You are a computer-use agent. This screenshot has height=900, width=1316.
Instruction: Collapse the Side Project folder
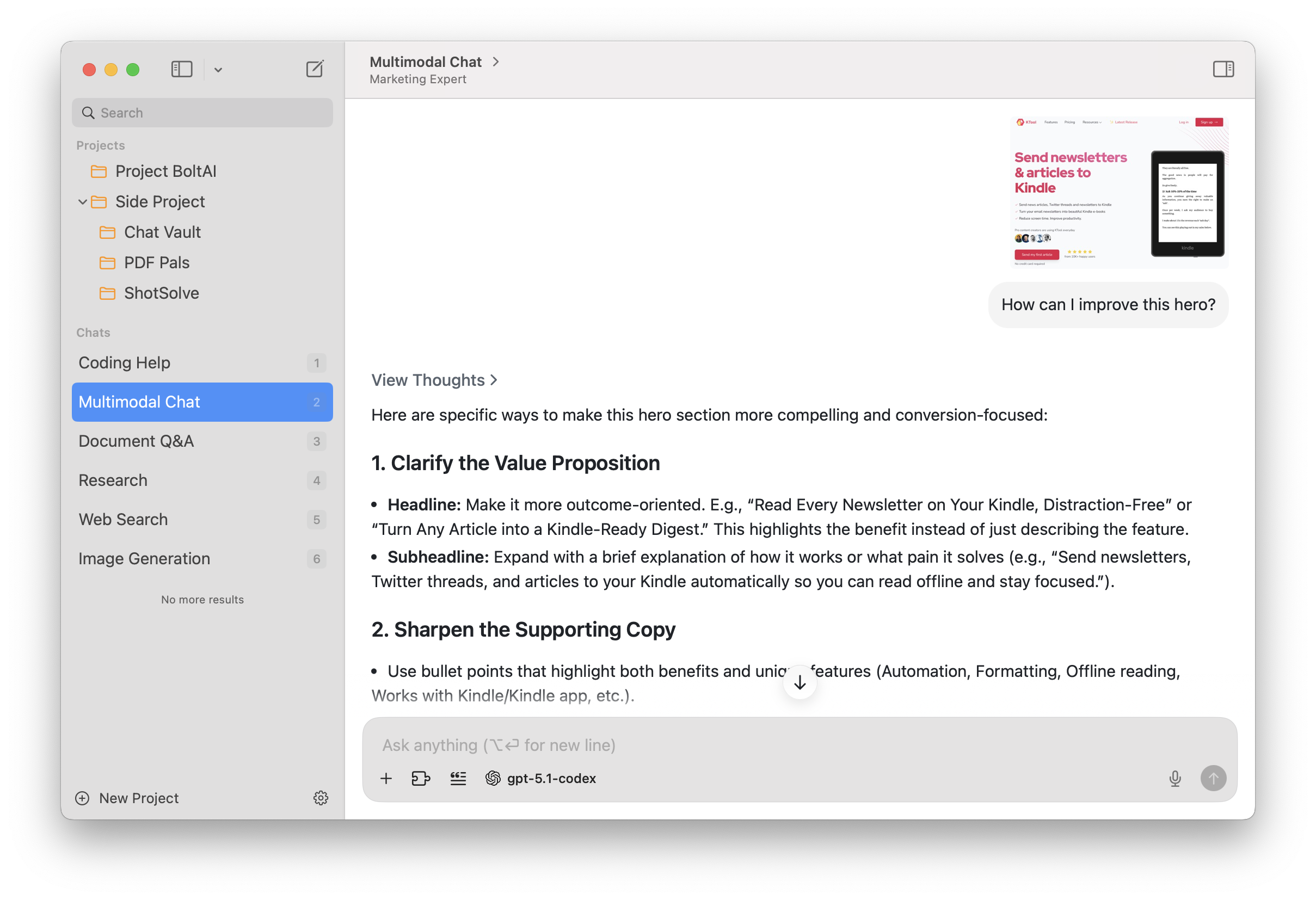click(83, 201)
